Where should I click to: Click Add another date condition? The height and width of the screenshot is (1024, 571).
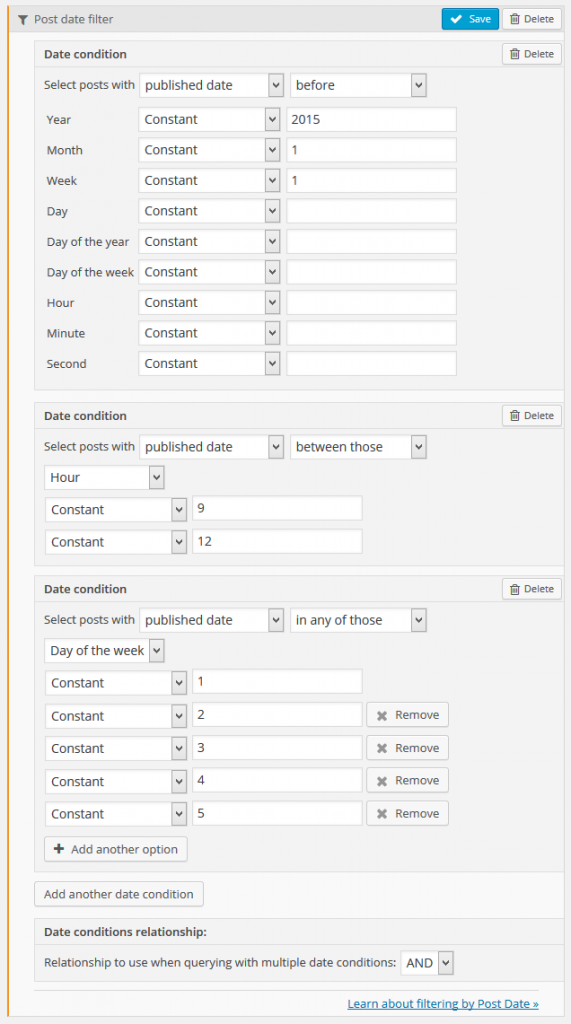[x=119, y=894]
